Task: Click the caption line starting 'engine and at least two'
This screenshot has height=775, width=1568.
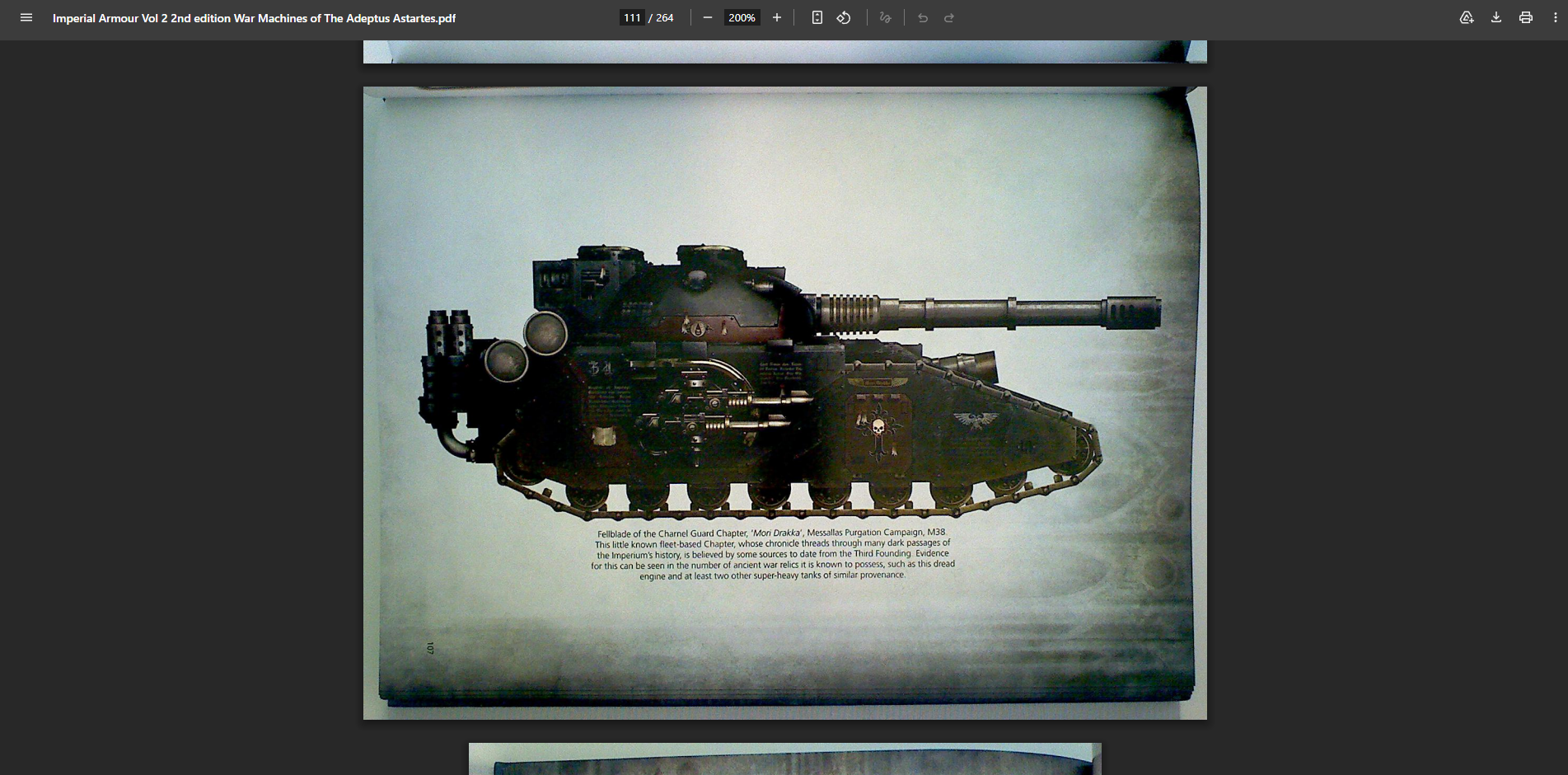Action: click(x=773, y=575)
